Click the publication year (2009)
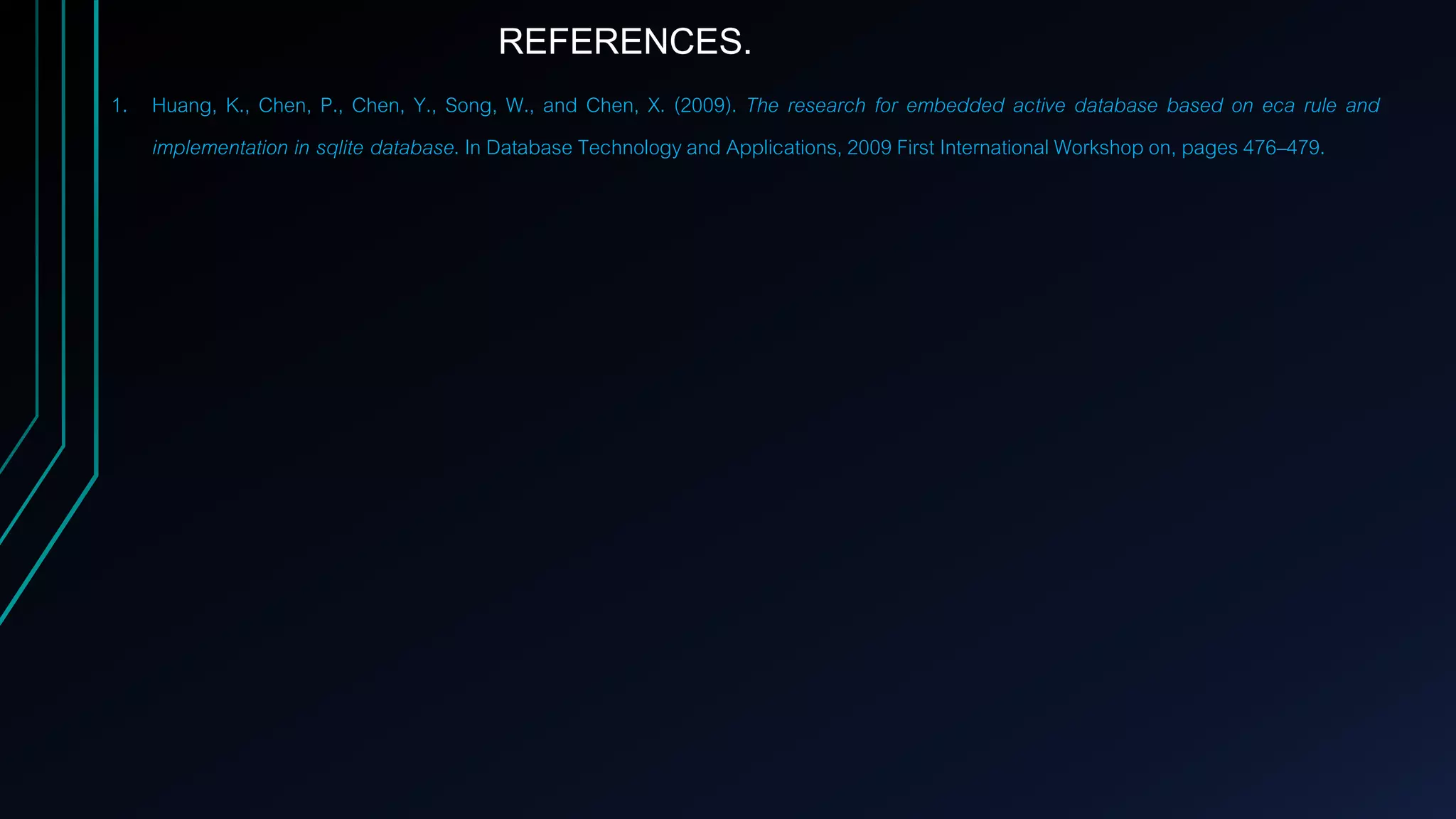The width and height of the screenshot is (1456, 819). pos(705,106)
